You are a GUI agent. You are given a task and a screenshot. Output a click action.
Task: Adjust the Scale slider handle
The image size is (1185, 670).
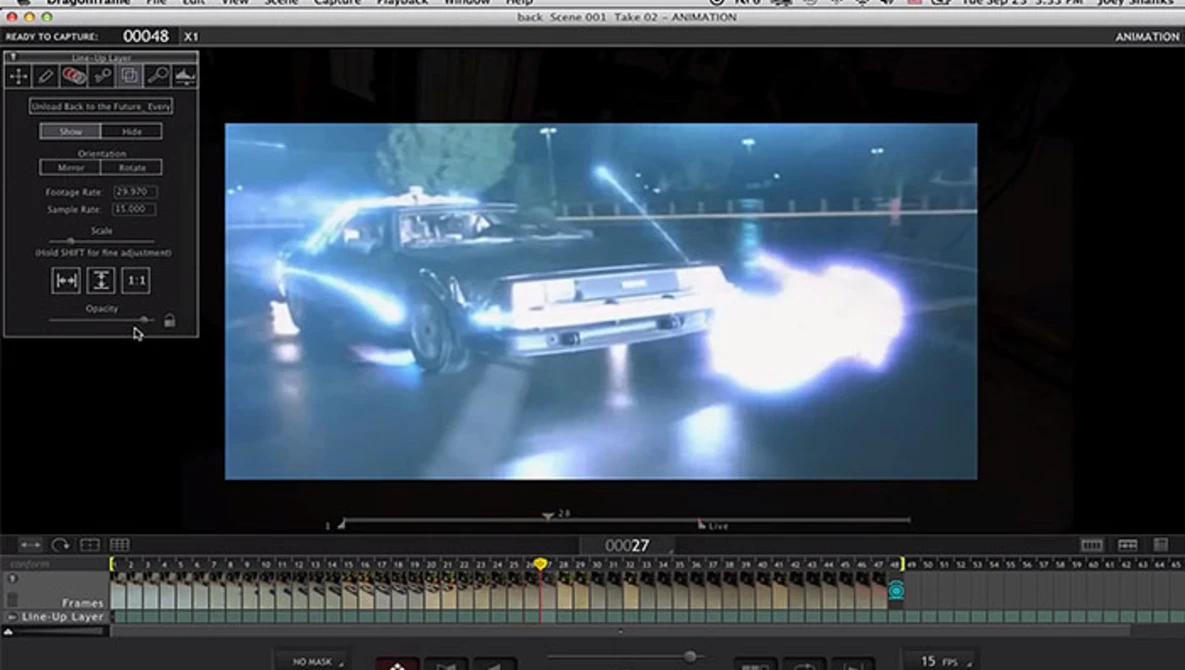(71, 241)
